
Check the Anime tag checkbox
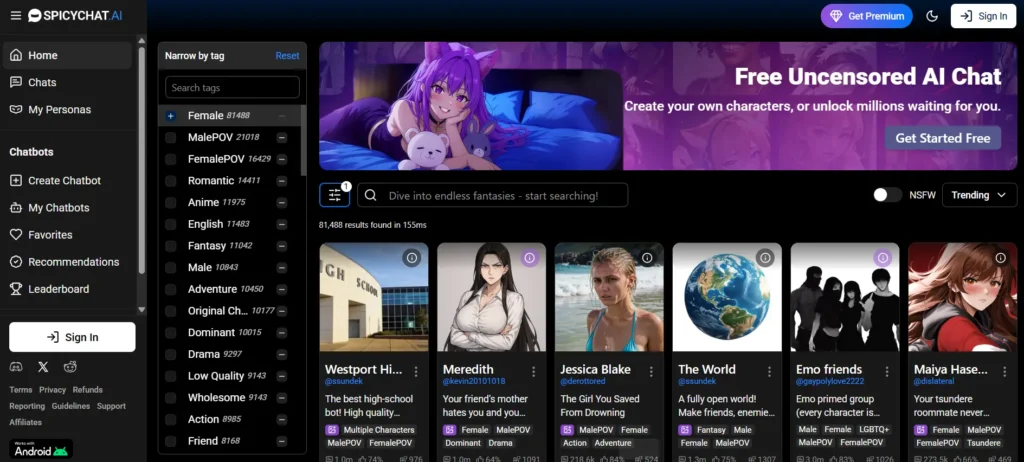pyautogui.click(x=170, y=203)
